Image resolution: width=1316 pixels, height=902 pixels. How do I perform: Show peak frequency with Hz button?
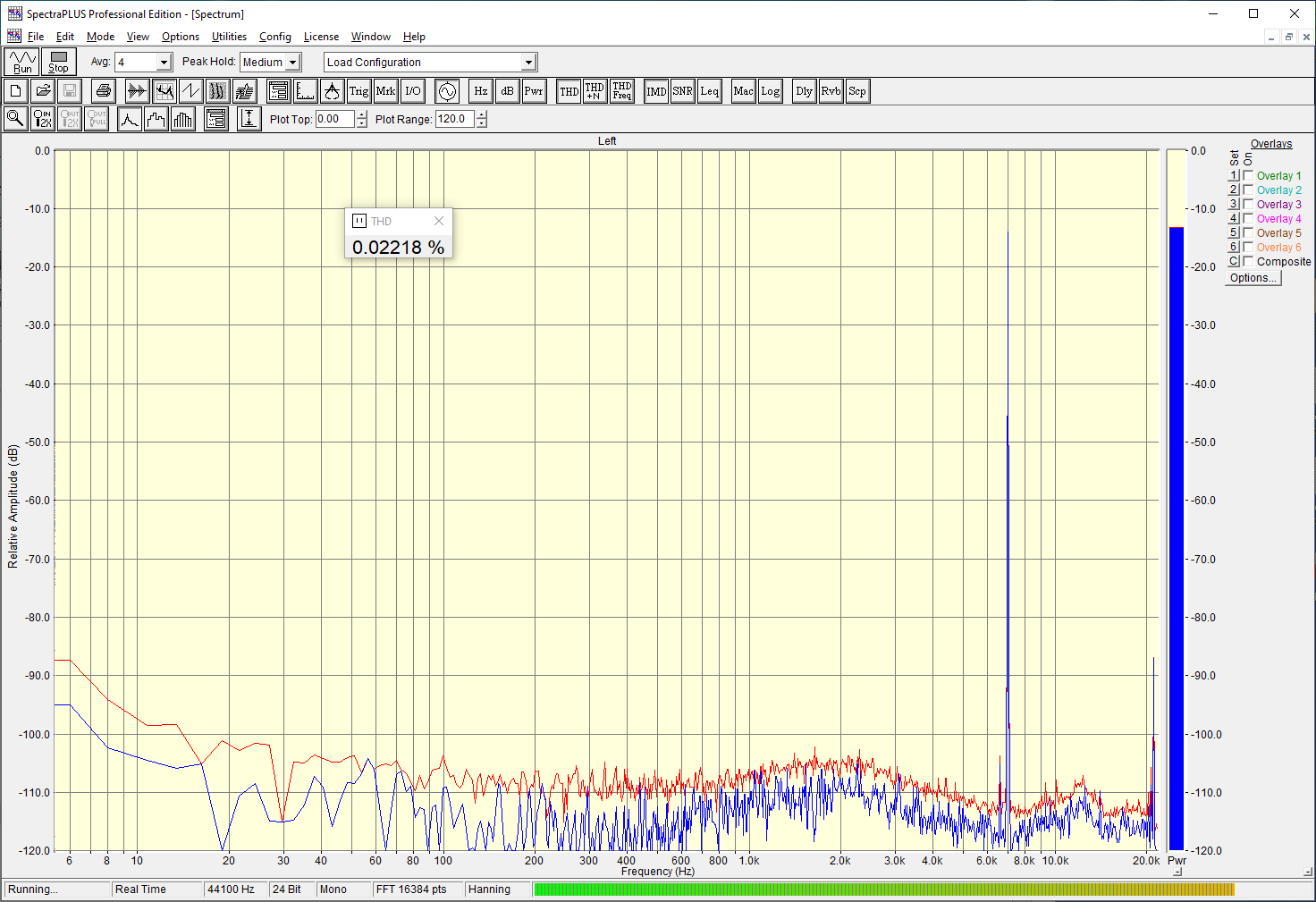tap(480, 91)
